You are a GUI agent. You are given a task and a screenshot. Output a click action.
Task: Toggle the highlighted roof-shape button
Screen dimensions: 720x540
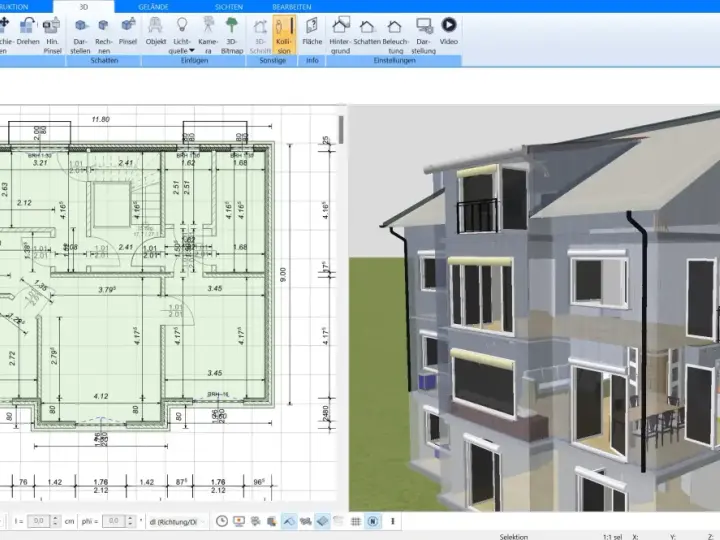click(x=289, y=521)
